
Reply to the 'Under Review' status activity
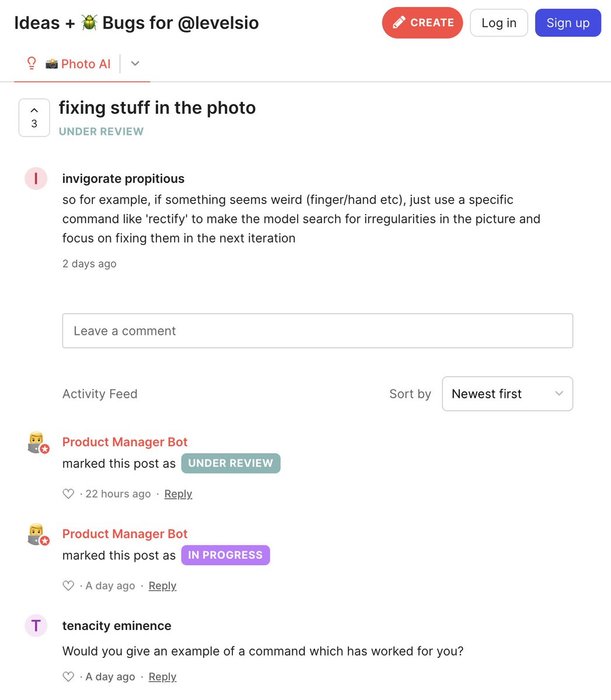point(178,494)
